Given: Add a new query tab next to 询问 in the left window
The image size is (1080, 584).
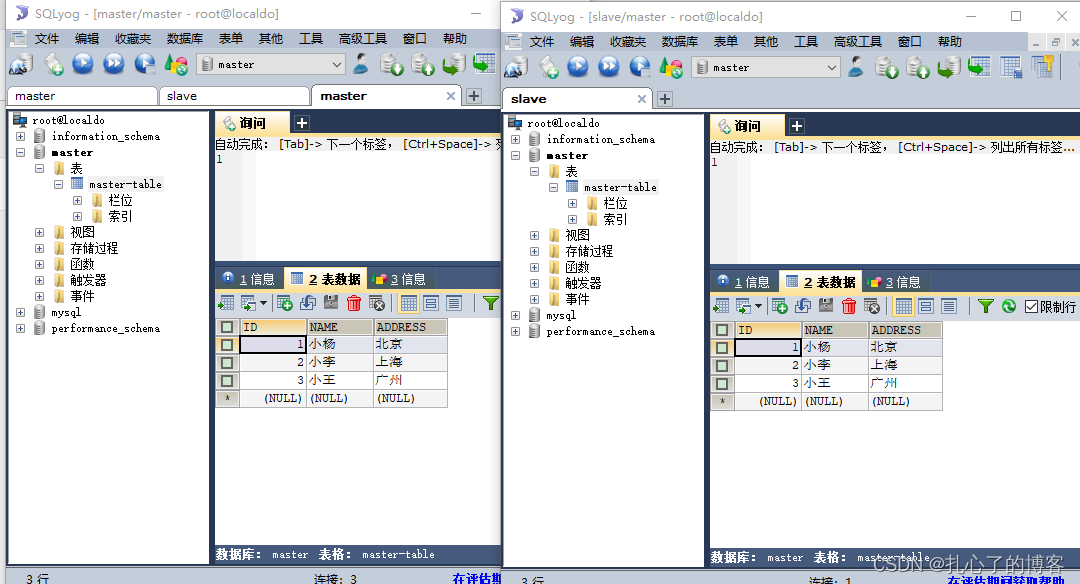Looking at the screenshot, I should tap(302, 123).
